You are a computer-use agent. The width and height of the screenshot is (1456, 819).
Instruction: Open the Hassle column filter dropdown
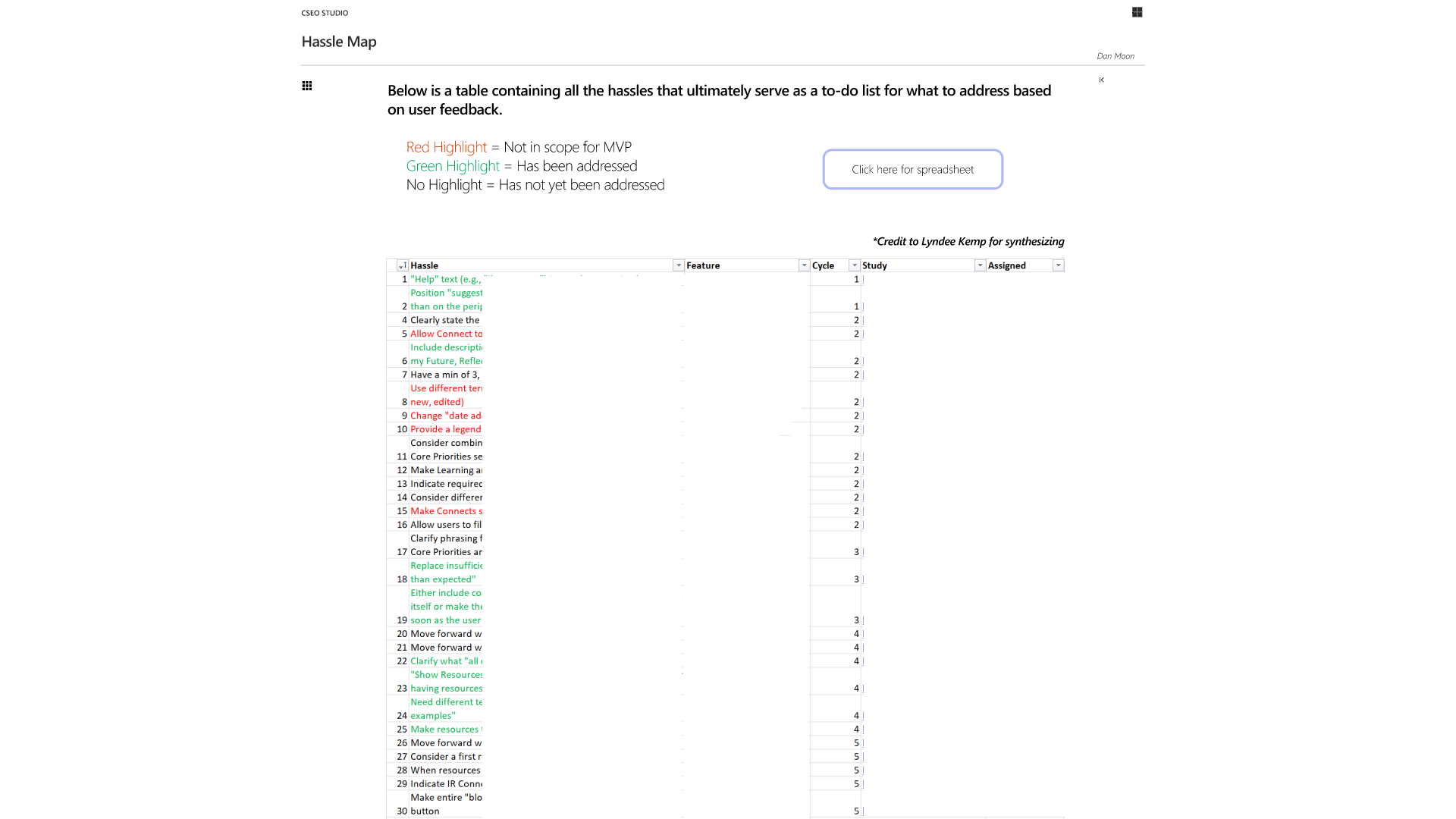678,265
